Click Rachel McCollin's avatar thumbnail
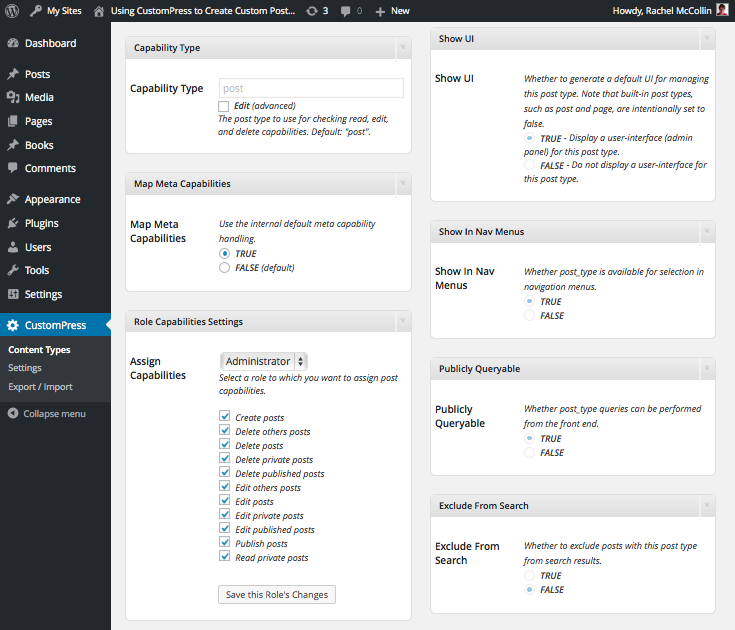The image size is (735, 630). click(x=722, y=10)
